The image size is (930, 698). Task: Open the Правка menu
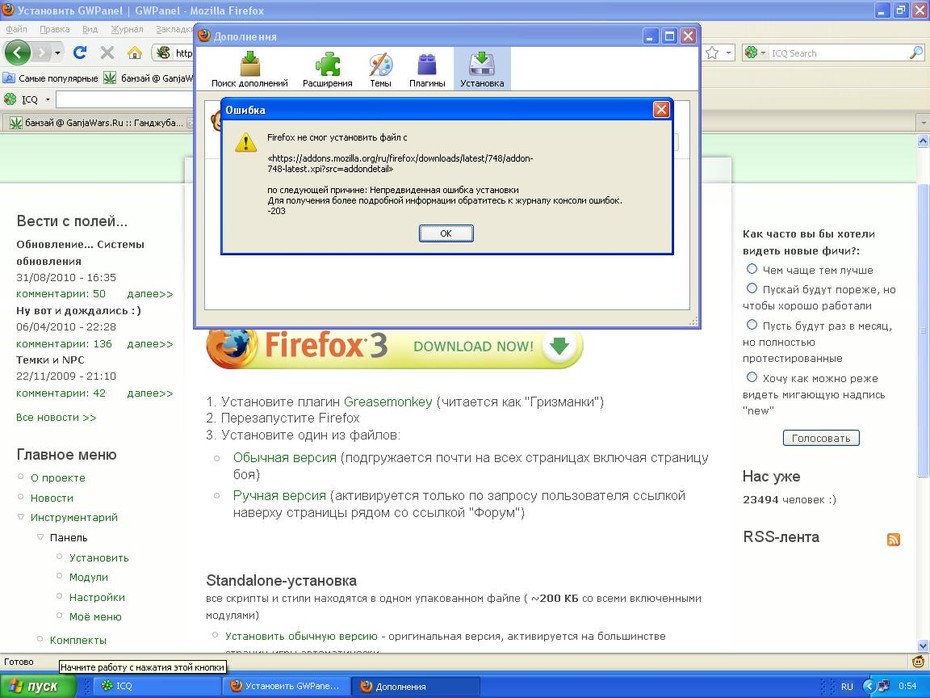55,29
